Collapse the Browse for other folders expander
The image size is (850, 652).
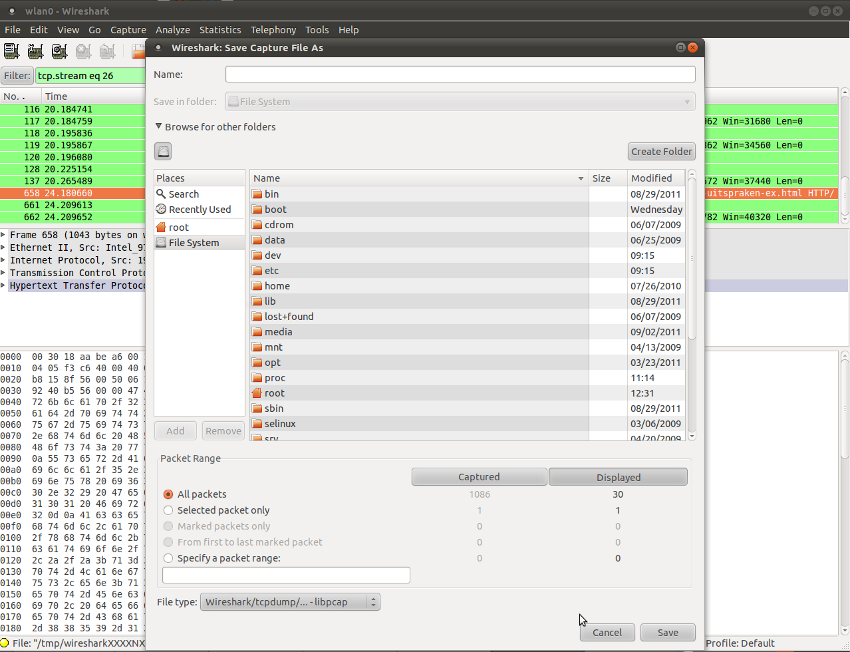pos(159,126)
